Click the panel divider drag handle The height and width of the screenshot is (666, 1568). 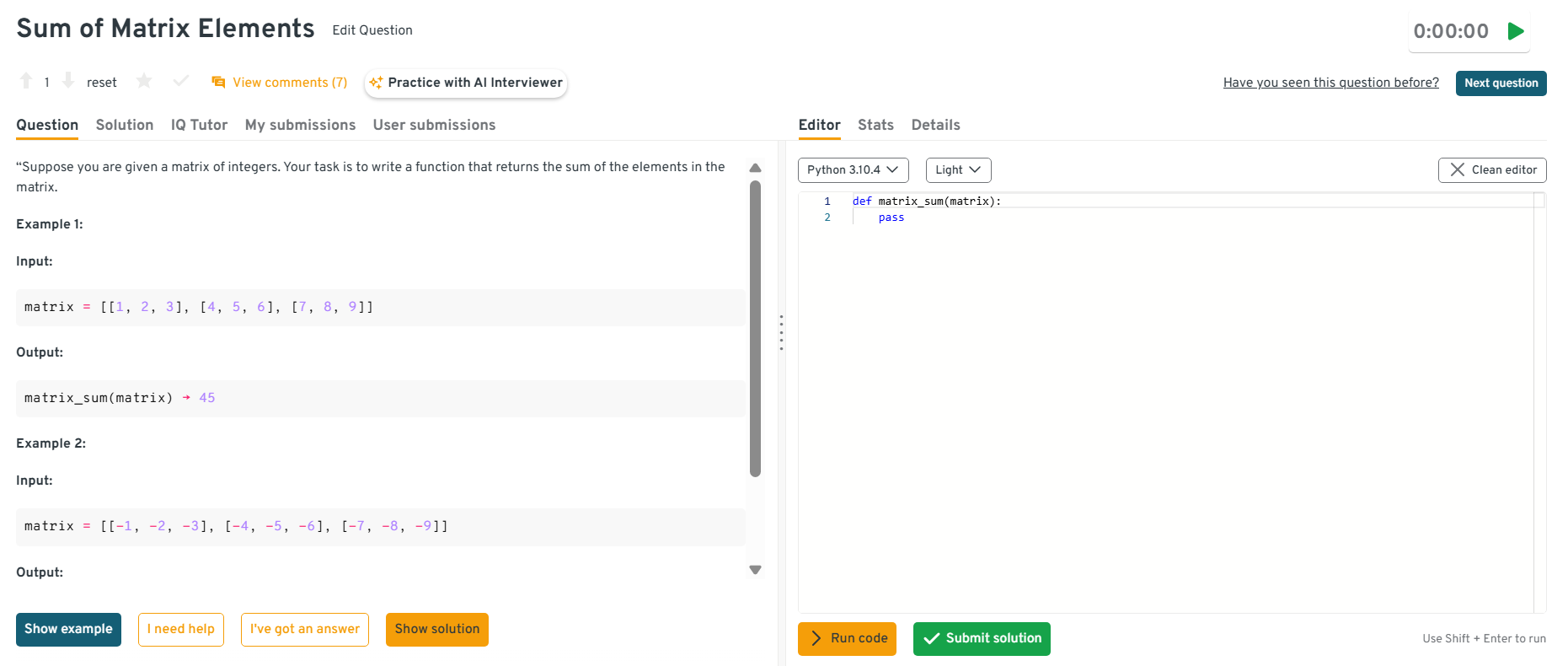781,332
